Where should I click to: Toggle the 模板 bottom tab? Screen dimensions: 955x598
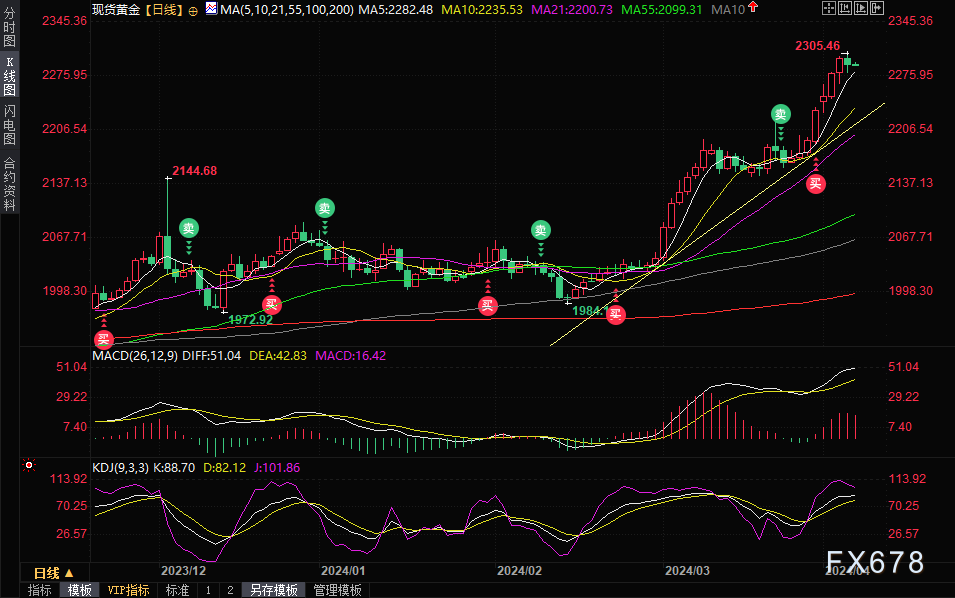click(79, 591)
